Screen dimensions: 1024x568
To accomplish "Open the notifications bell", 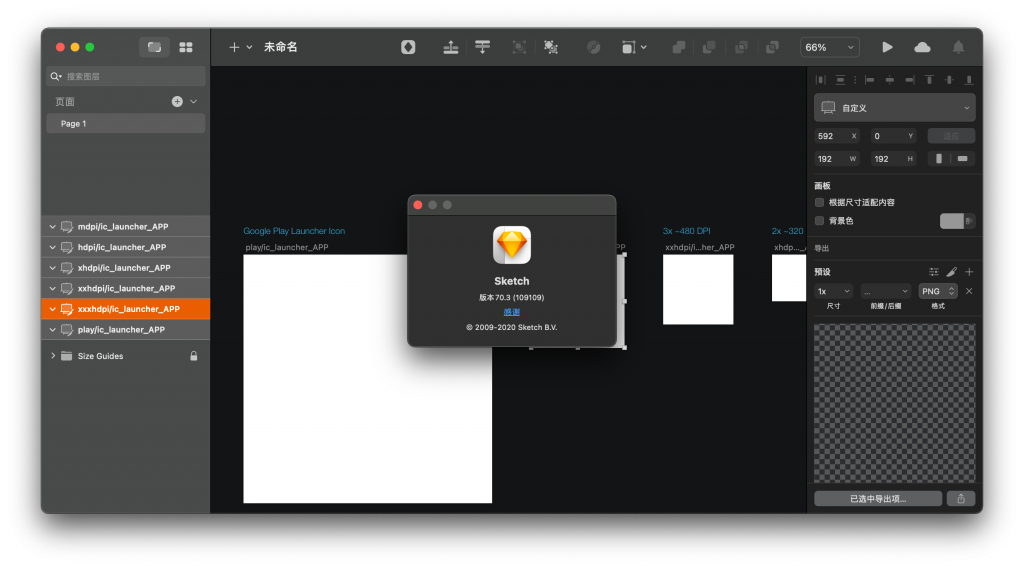I will click(x=958, y=47).
